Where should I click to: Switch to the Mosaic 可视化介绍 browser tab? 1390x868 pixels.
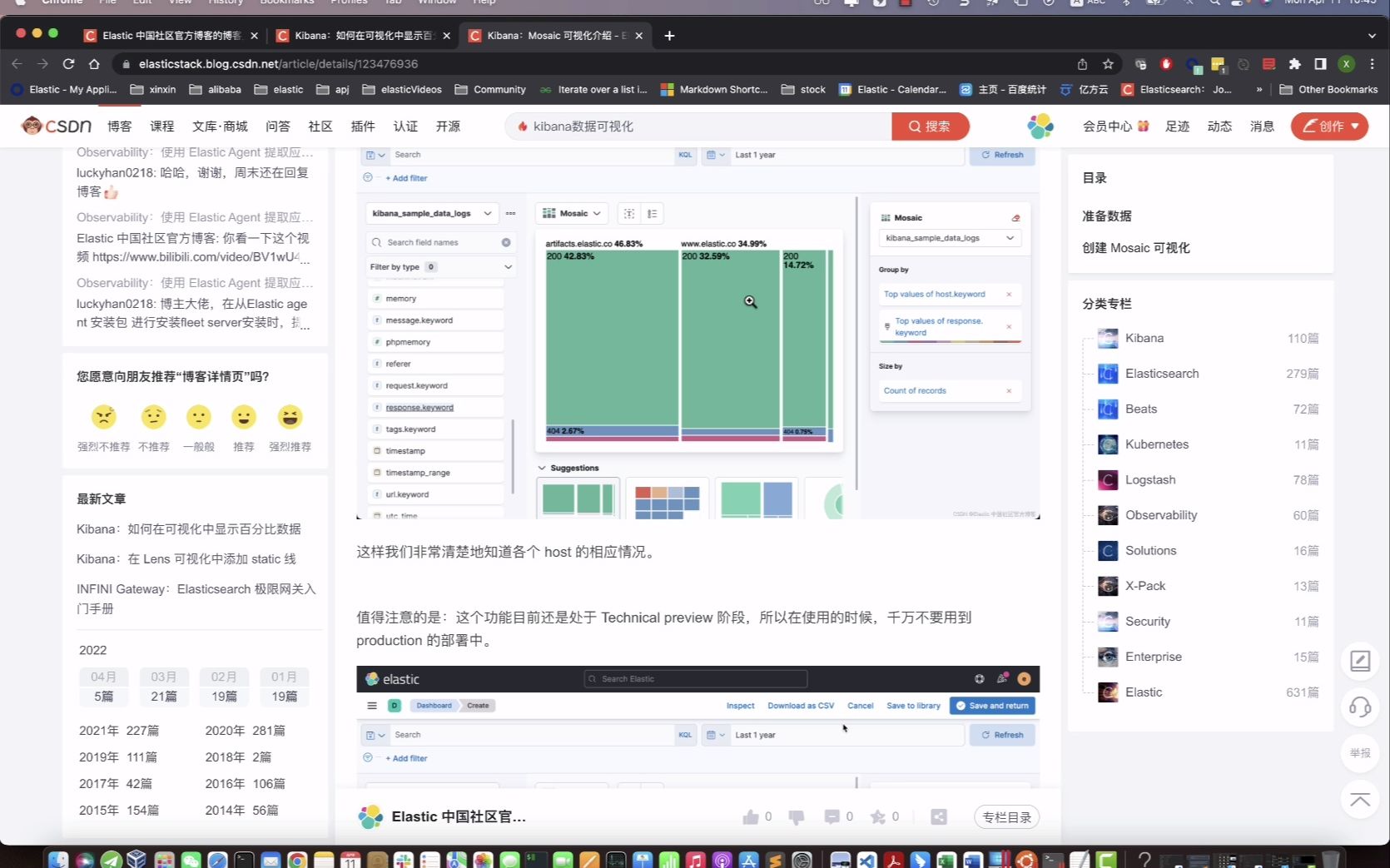coord(549,36)
